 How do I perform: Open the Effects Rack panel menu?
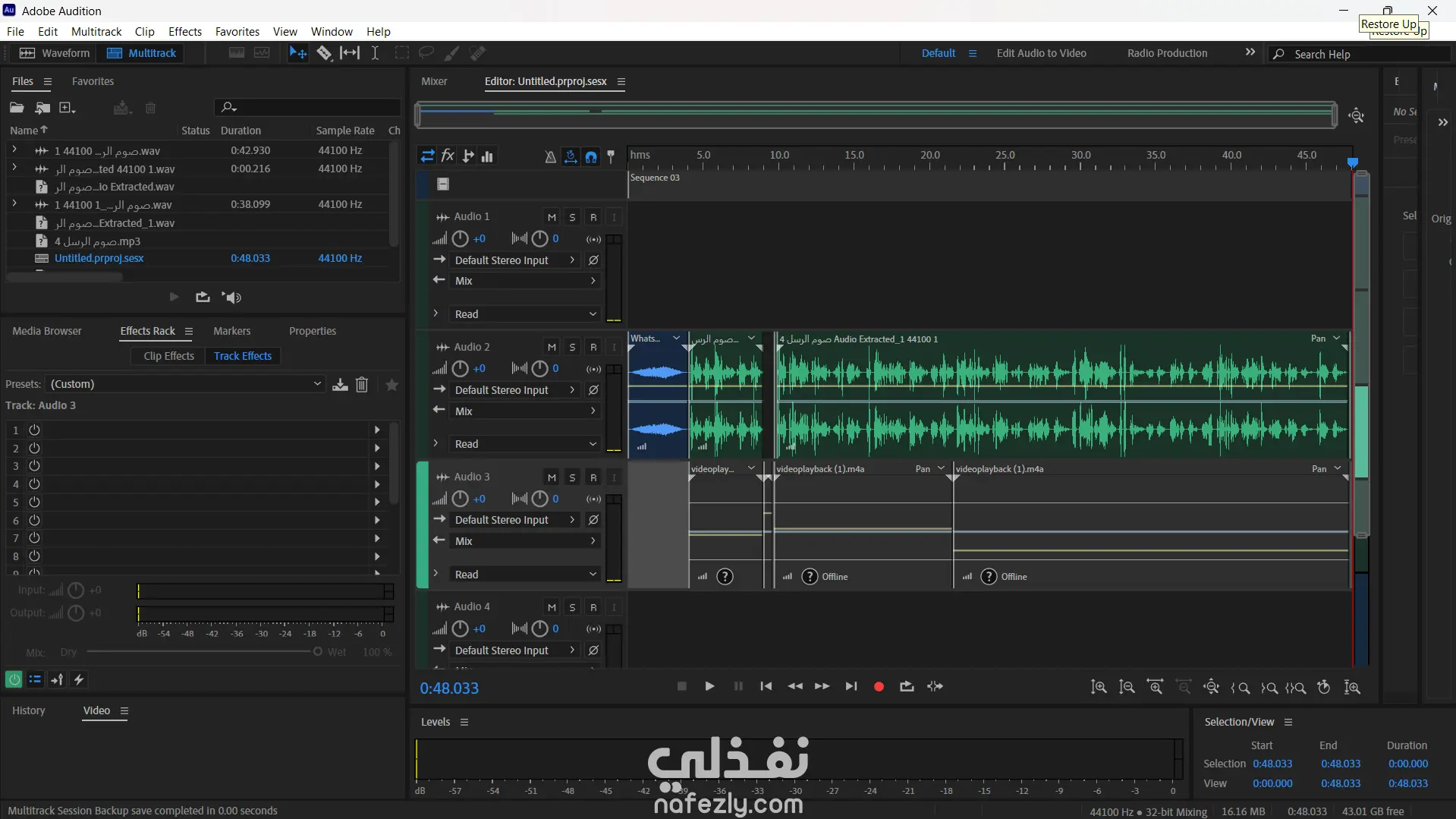[189, 332]
